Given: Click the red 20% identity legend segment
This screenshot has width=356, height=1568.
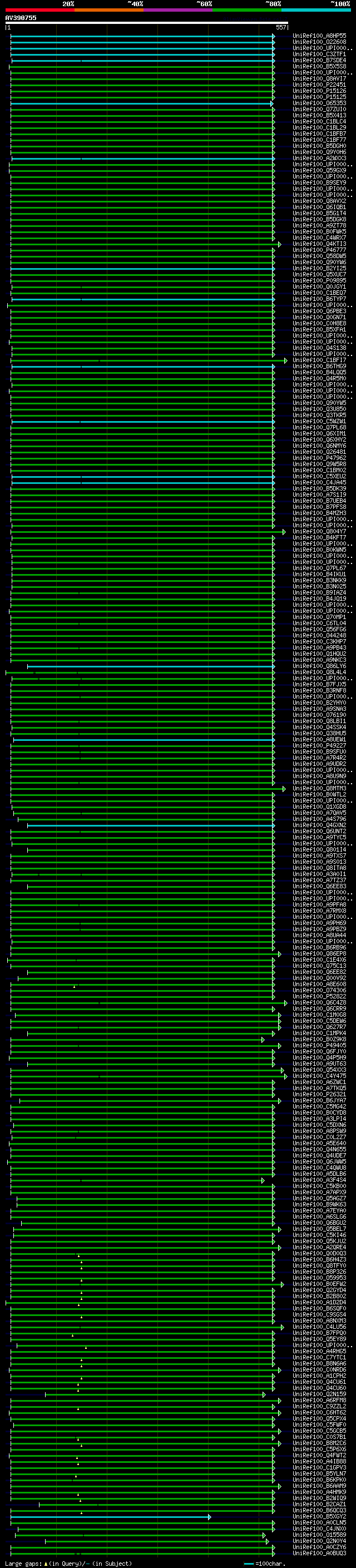Looking at the screenshot, I should [x=39, y=10].
